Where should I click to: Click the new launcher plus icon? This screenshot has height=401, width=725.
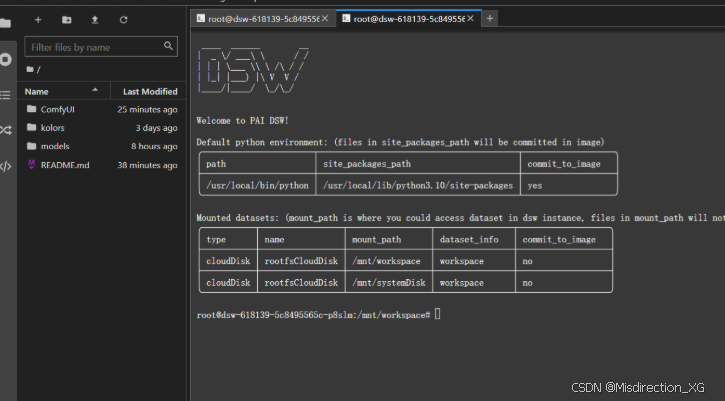click(x=38, y=20)
